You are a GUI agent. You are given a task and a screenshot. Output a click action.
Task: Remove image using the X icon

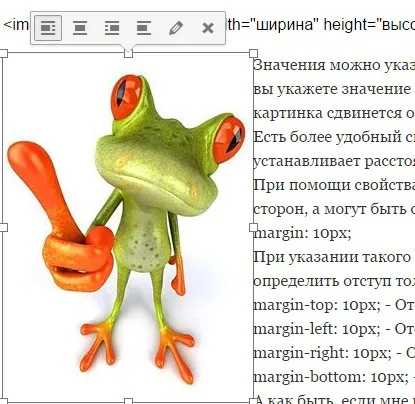pos(208,28)
